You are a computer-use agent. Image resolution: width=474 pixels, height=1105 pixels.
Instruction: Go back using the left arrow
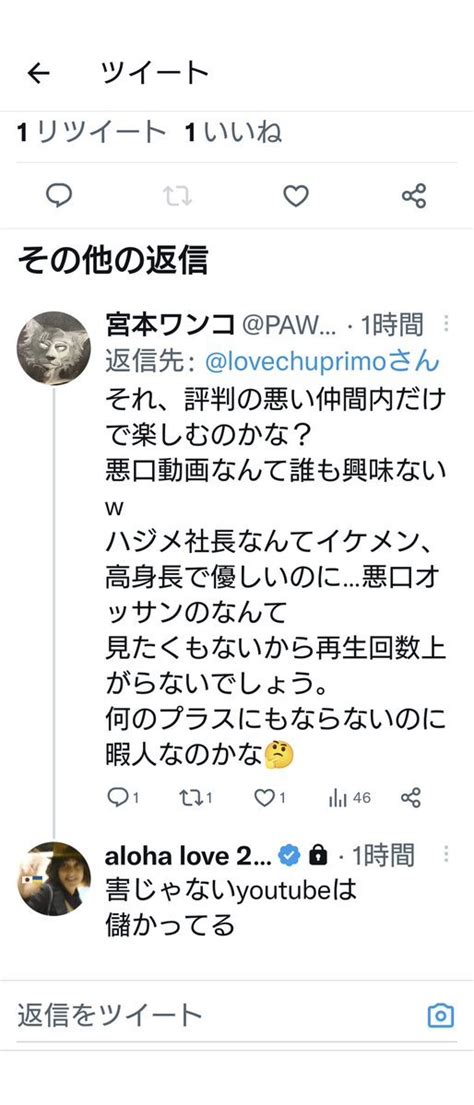[x=39, y=73]
